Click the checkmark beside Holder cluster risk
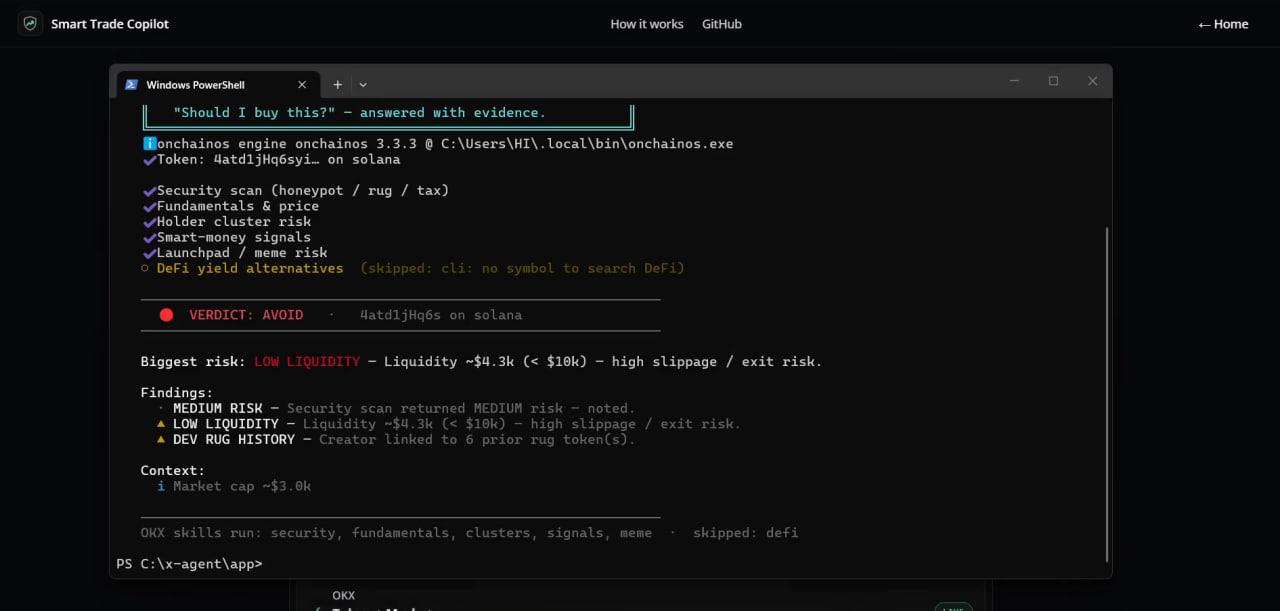Viewport: 1280px width, 611px height. (149, 222)
